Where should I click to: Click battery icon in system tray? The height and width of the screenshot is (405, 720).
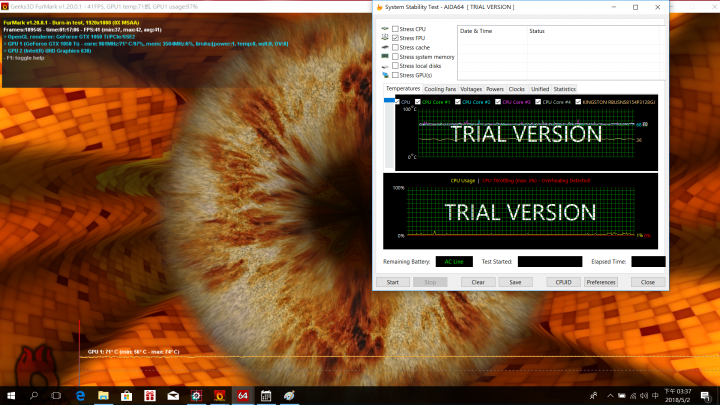[622, 396]
